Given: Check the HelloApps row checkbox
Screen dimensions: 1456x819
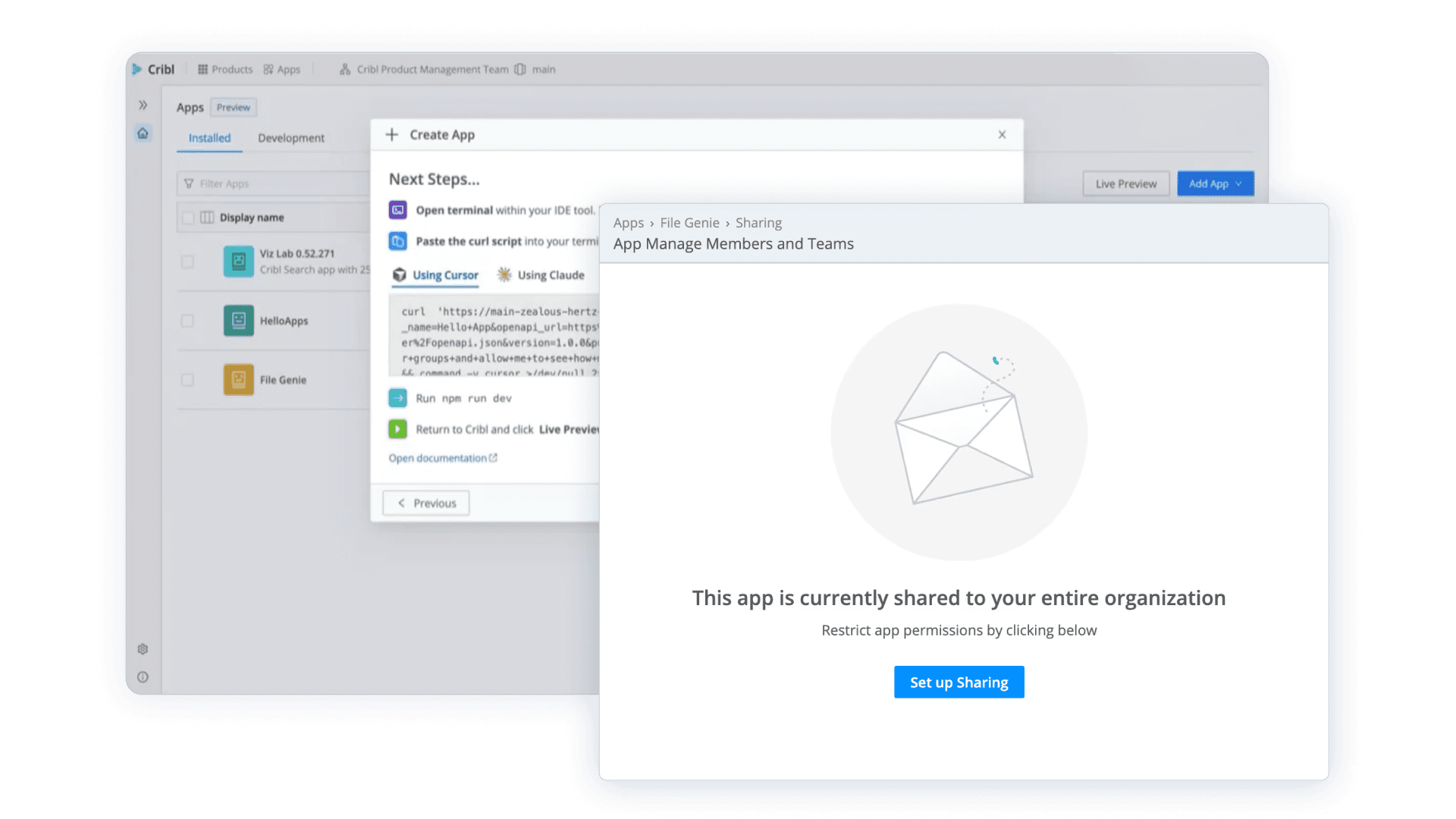Looking at the screenshot, I should click(x=187, y=321).
